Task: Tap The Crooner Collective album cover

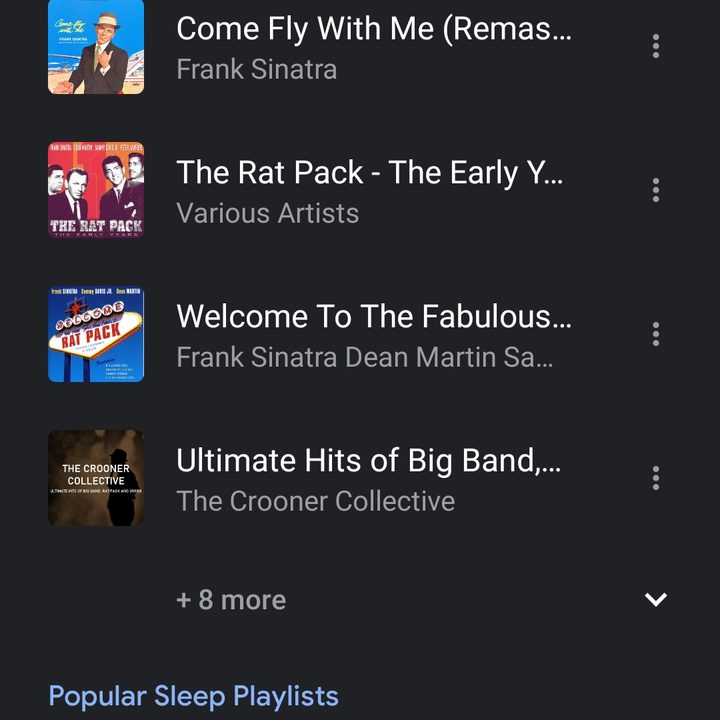Action: [96, 478]
